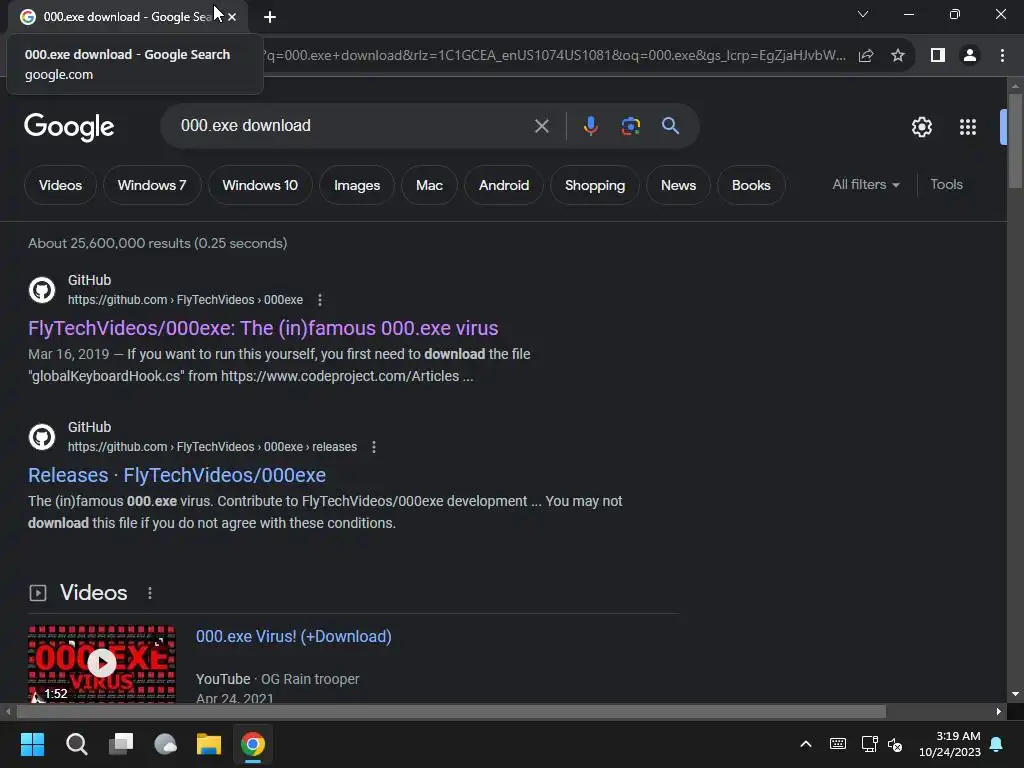Open Windows taskbar search
The width and height of the screenshot is (1024, 768).
(x=76, y=744)
